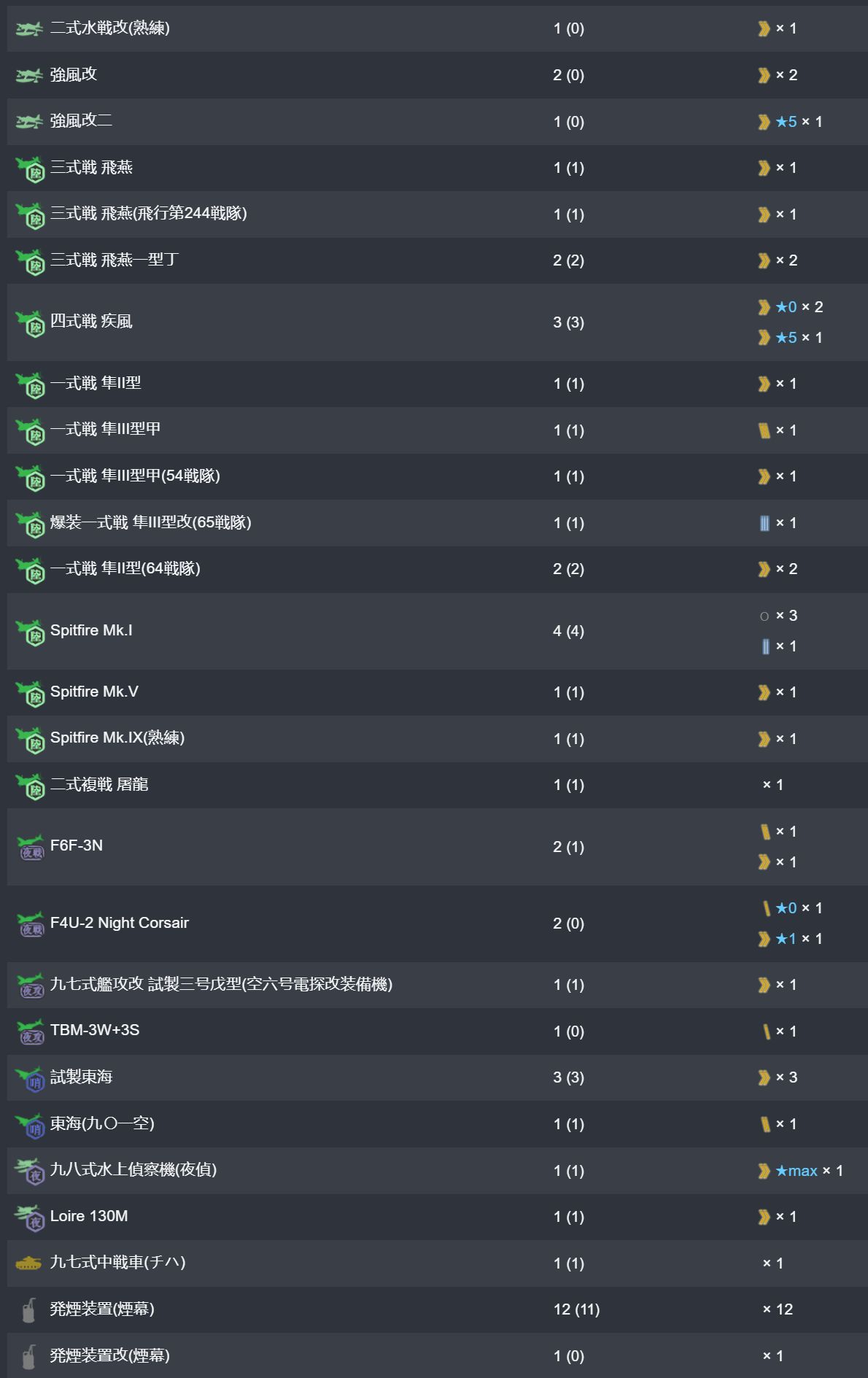Click the 4 (4) count for Spitfire Mk.I
Viewport: 868px width, 1378px height.
tap(568, 631)
